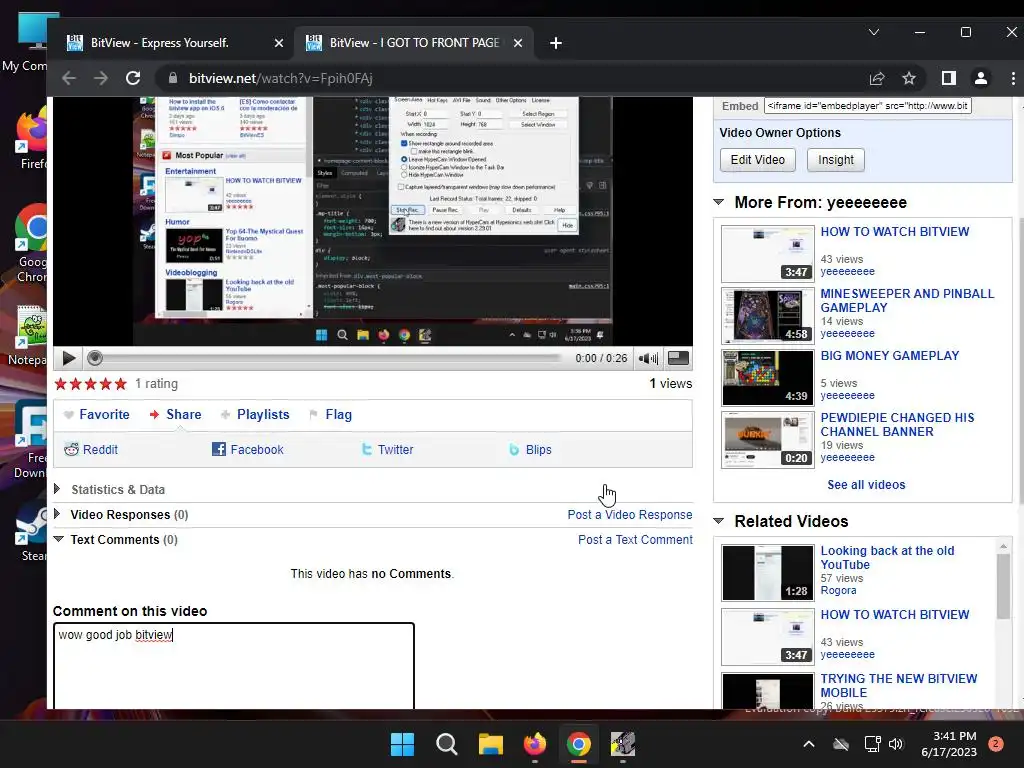The width and height of the screenshot is (1024, 768).
Task: Open the Share tab
Action: tap(175, 415)
